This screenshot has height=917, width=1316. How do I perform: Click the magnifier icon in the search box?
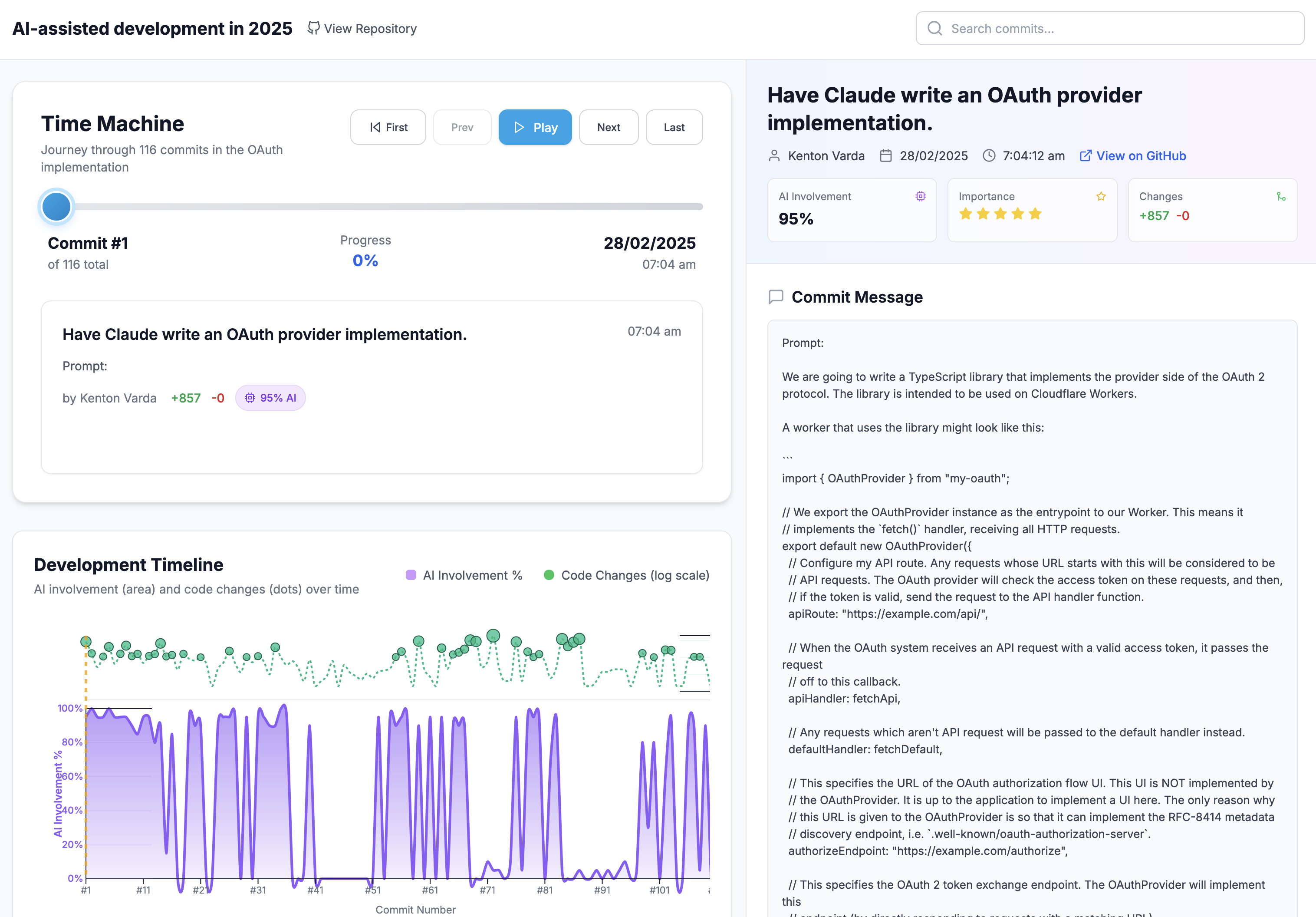934,28
